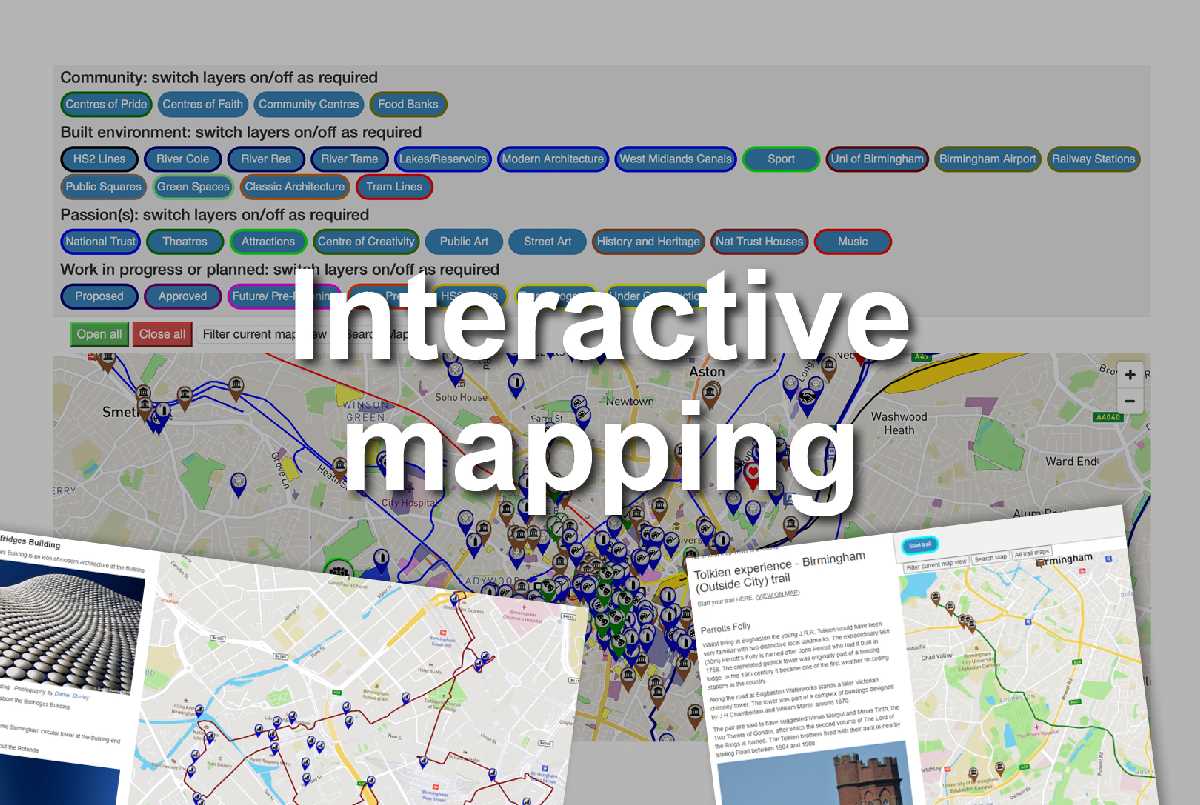This screenshot has height=805, width=1200.
Task: Click the Perrotts Folly tower photo
Action: [x=848, y=775]
